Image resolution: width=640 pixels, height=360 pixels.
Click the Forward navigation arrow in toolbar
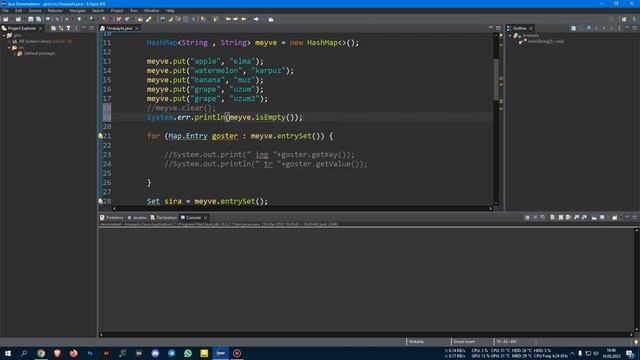[x=256, y=19]
